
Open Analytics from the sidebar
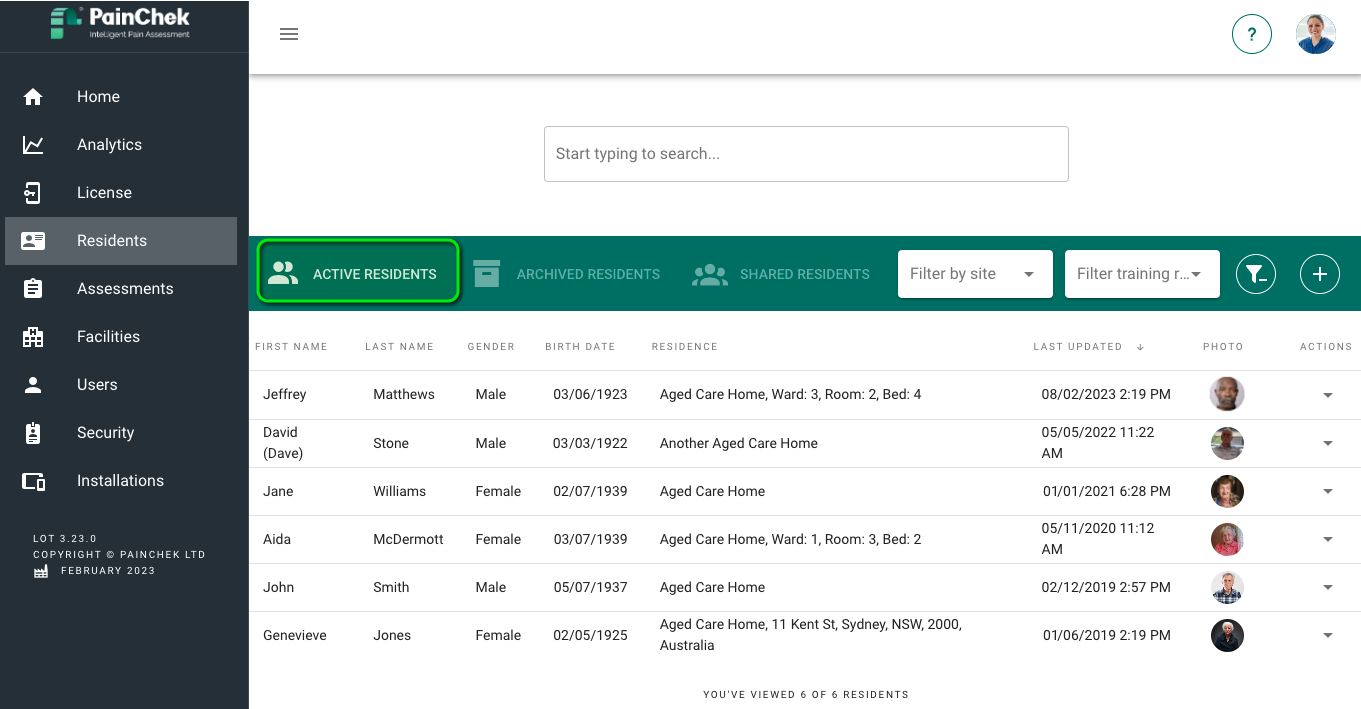point(121,145)
